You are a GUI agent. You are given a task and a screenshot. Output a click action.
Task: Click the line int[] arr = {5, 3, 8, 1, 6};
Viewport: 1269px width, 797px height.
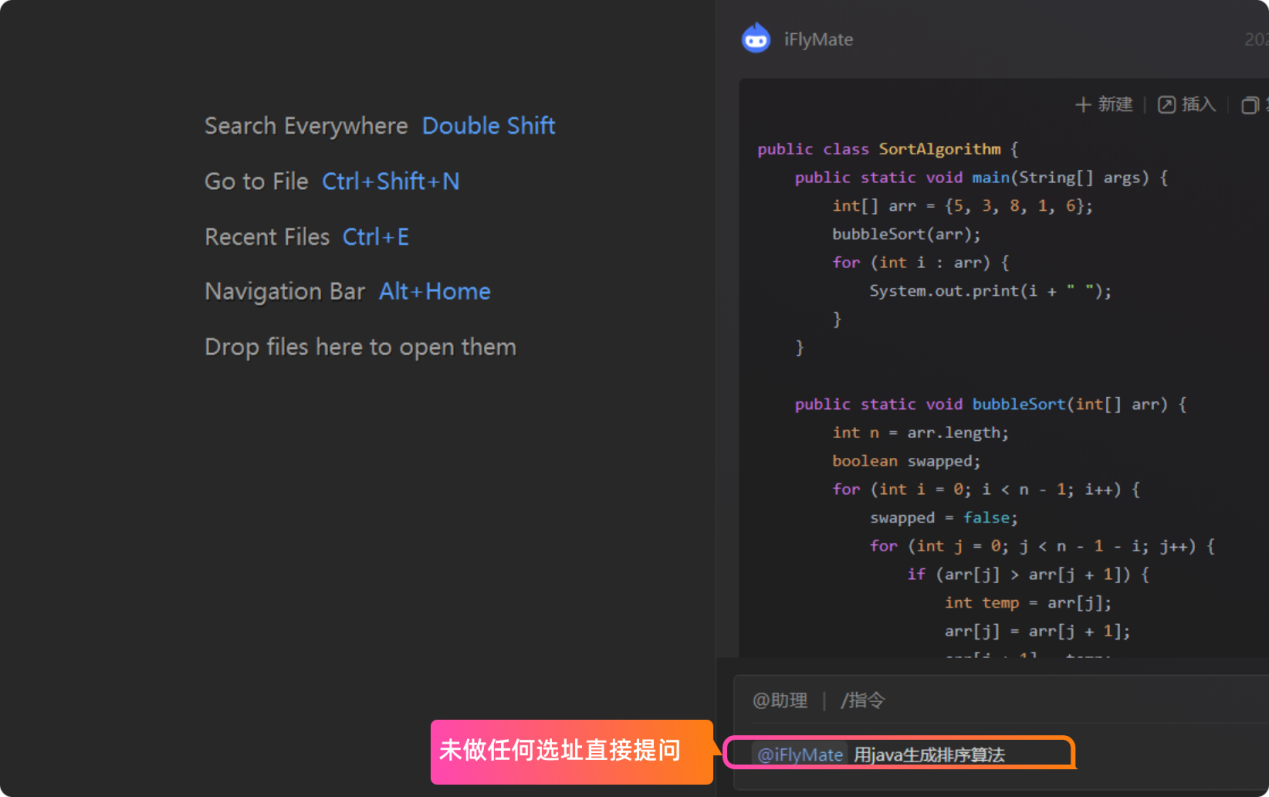pyautogui.click(x=963, y=206)
